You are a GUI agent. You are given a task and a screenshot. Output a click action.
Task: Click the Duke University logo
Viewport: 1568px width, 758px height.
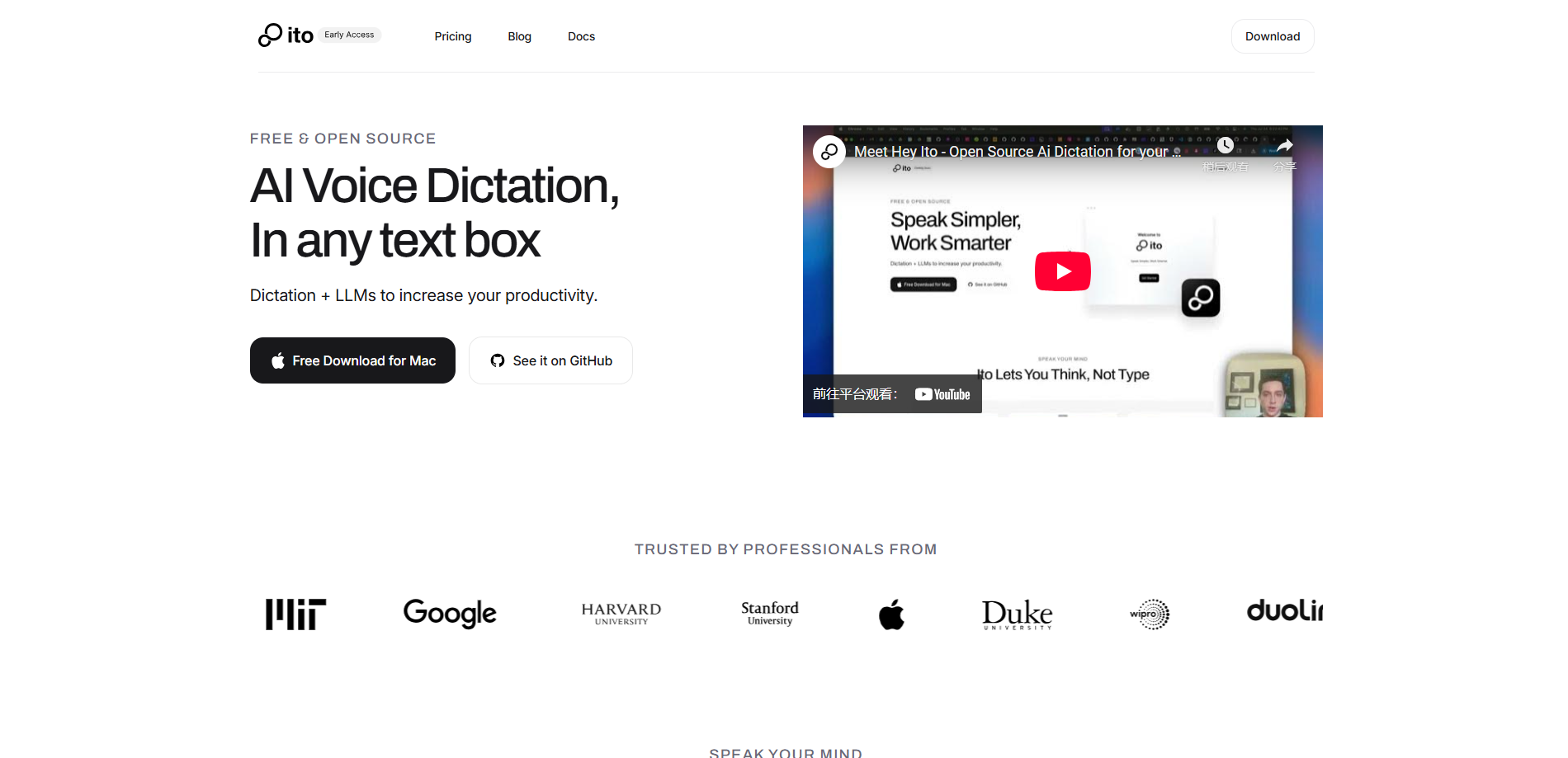1017,614
